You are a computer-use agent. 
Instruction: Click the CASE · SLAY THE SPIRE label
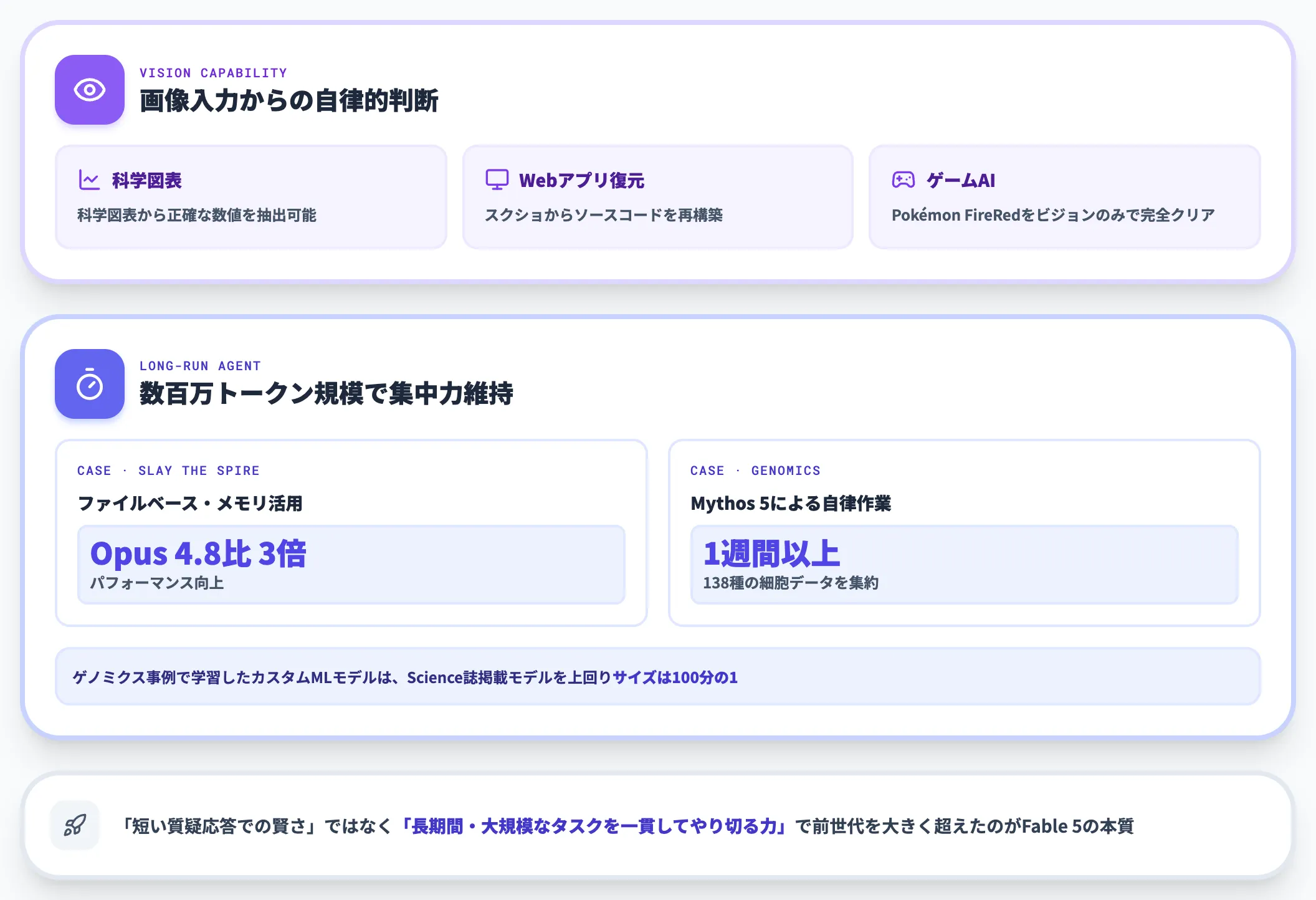(168, 471)
